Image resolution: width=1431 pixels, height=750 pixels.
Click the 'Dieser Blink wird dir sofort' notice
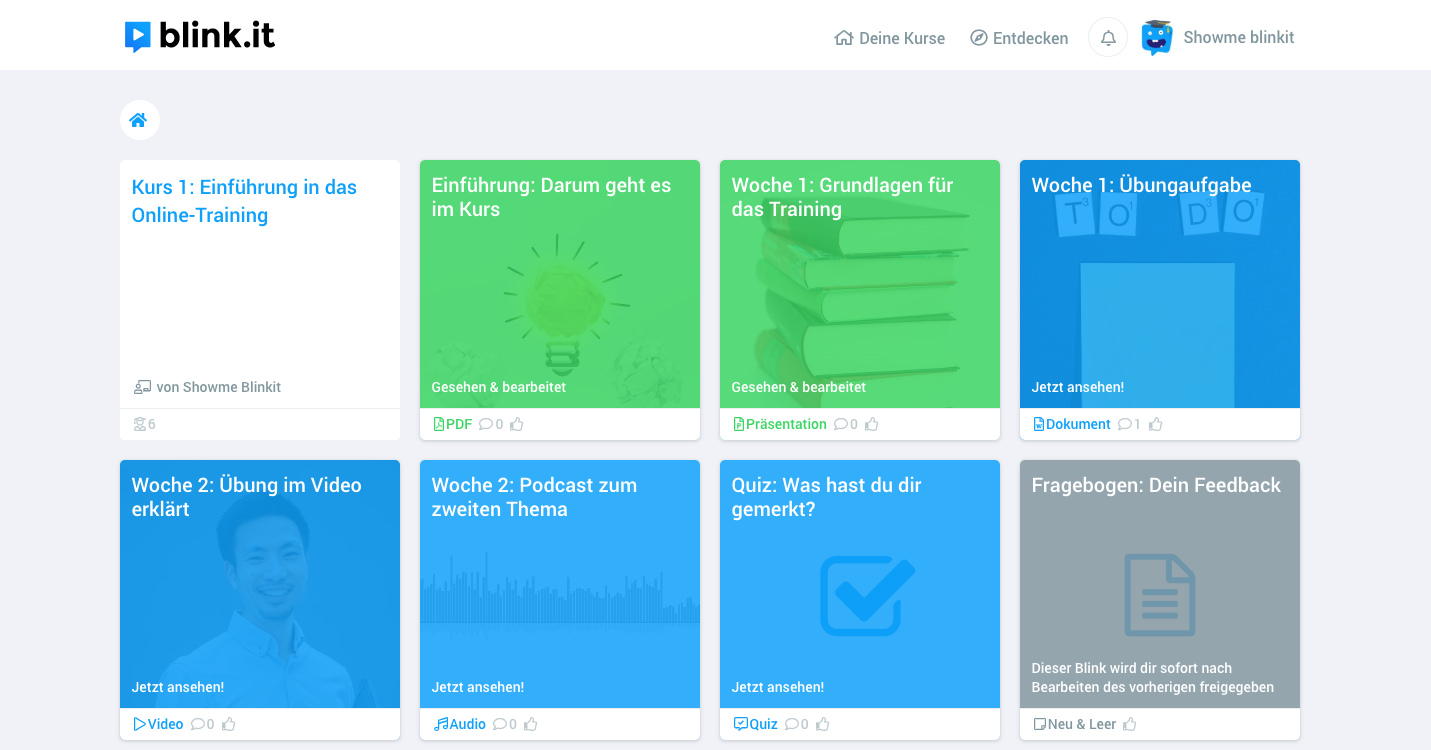pos(1152,677)
